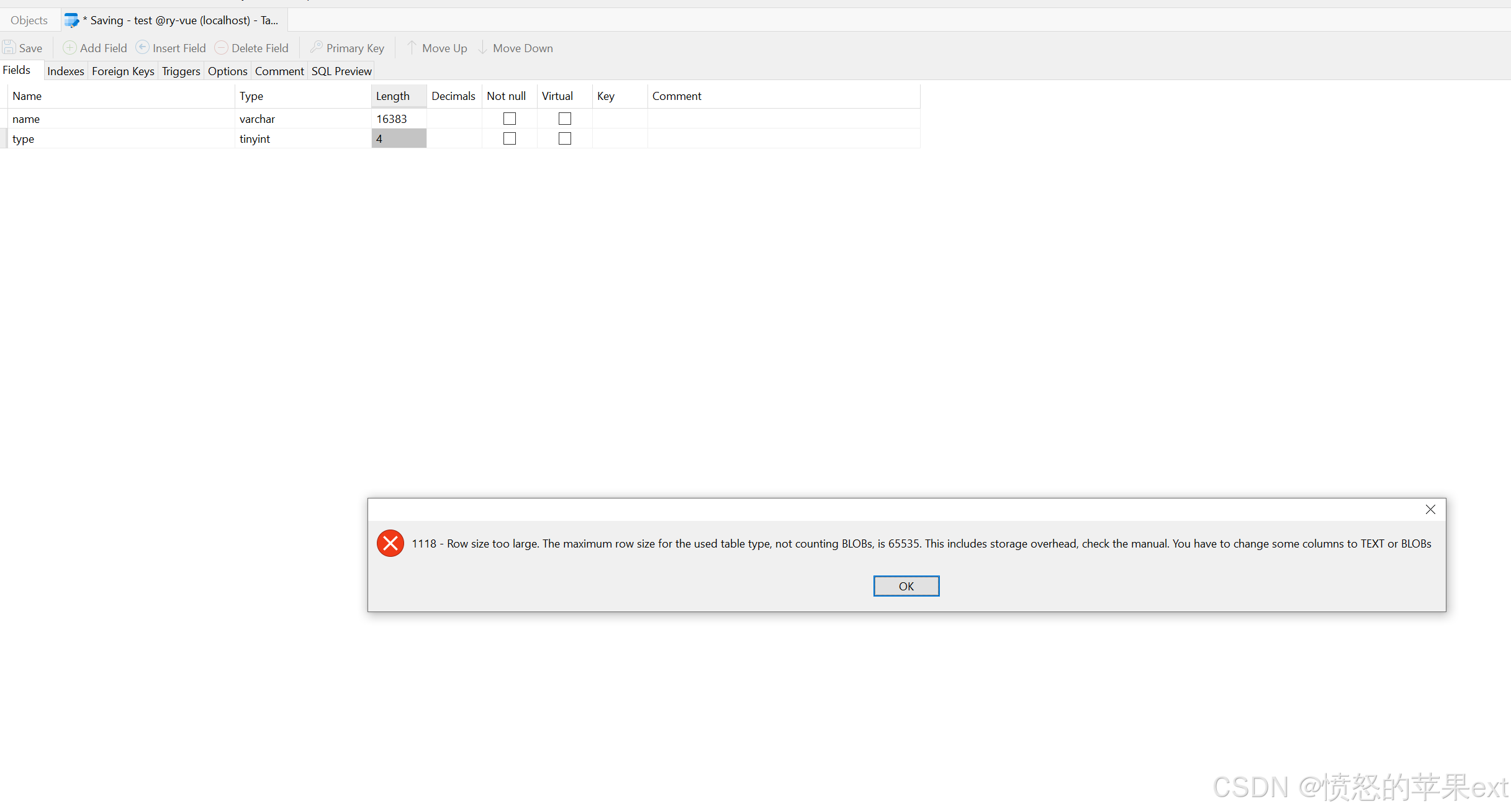The image size is (1511, 812).
Task: Click the Move Up arrow icon
Action: click(412, 48)
